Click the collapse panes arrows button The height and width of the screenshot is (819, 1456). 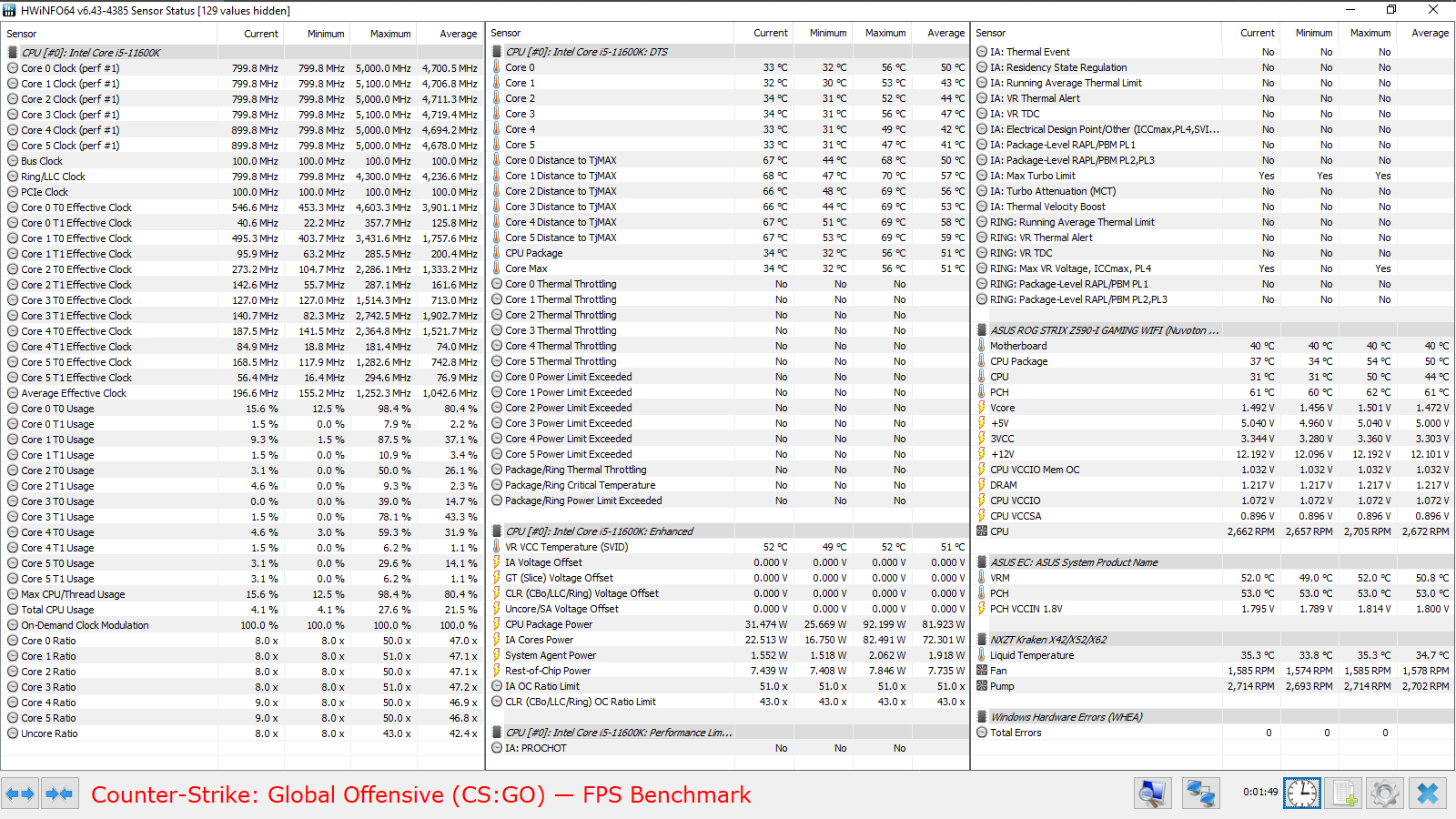point(59,794)
